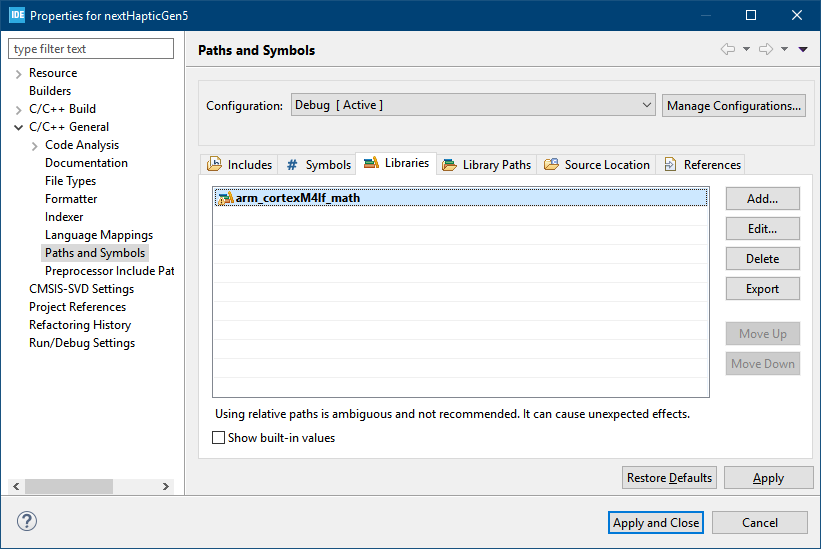The image size is (821, 549).
Task: Enable Show built-in values checkbox
Action: point(219,438)
